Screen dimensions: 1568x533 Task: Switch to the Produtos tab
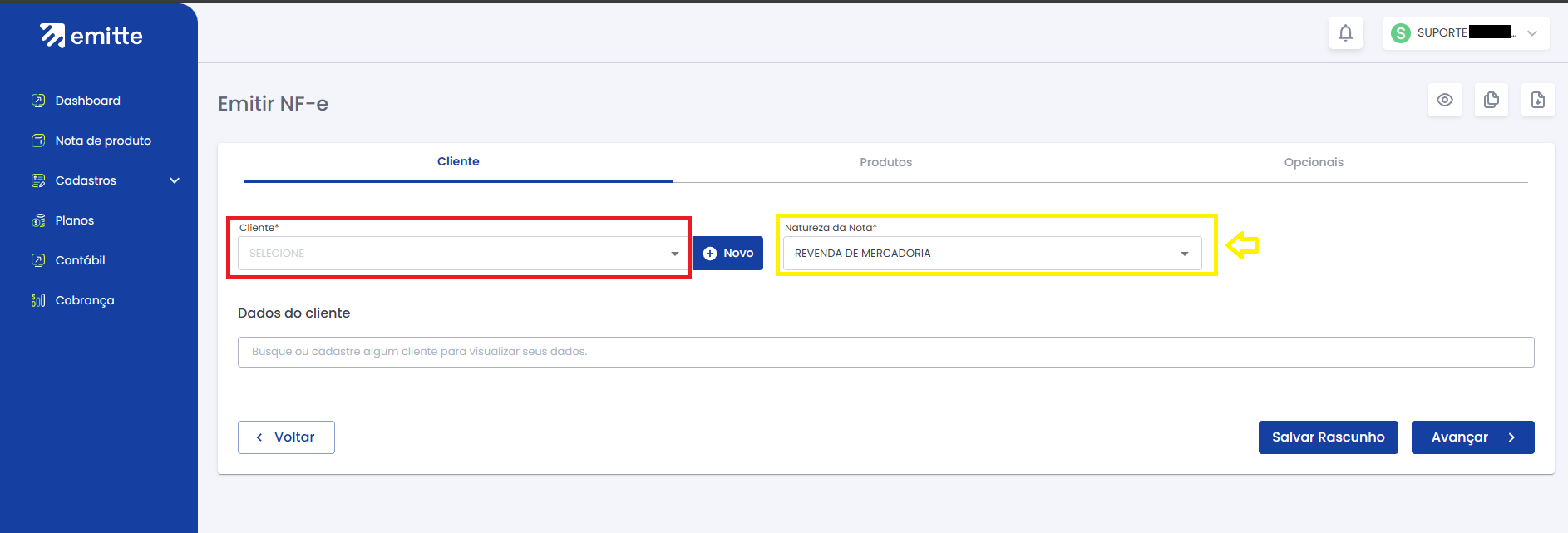click(885, 162)
